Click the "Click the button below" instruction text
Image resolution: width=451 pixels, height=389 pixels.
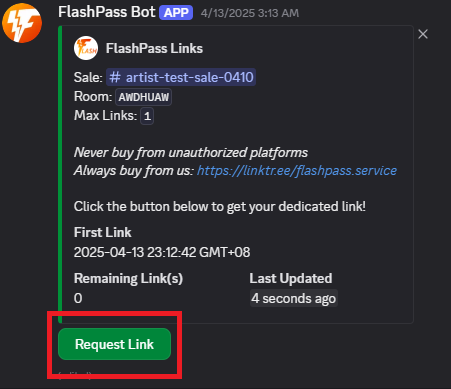point(220,207)
